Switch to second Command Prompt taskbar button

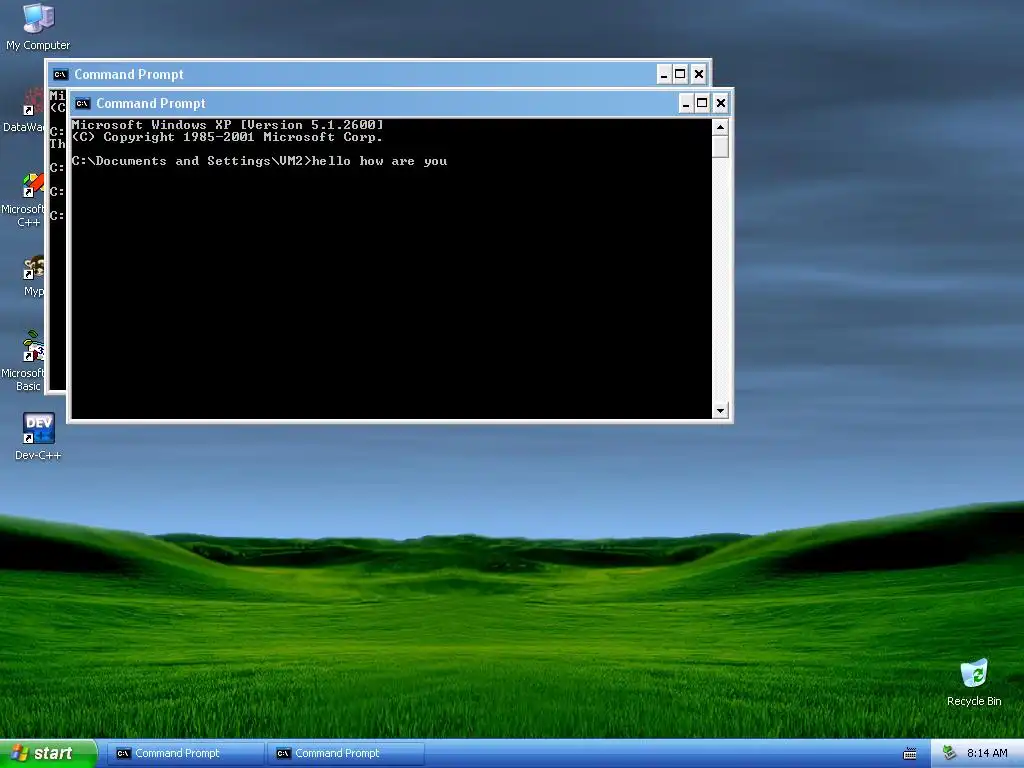click(x=345, y=753)
